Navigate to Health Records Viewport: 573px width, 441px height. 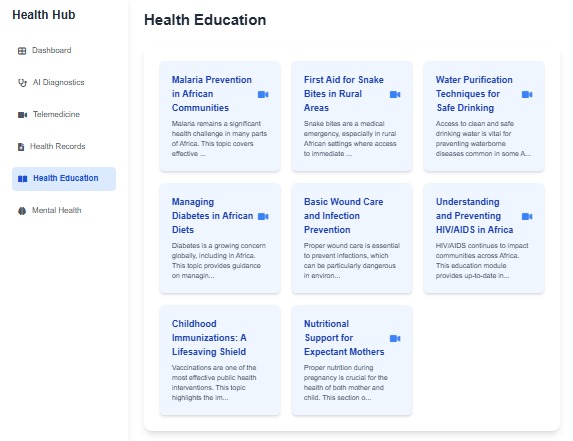tap(64, 147)
